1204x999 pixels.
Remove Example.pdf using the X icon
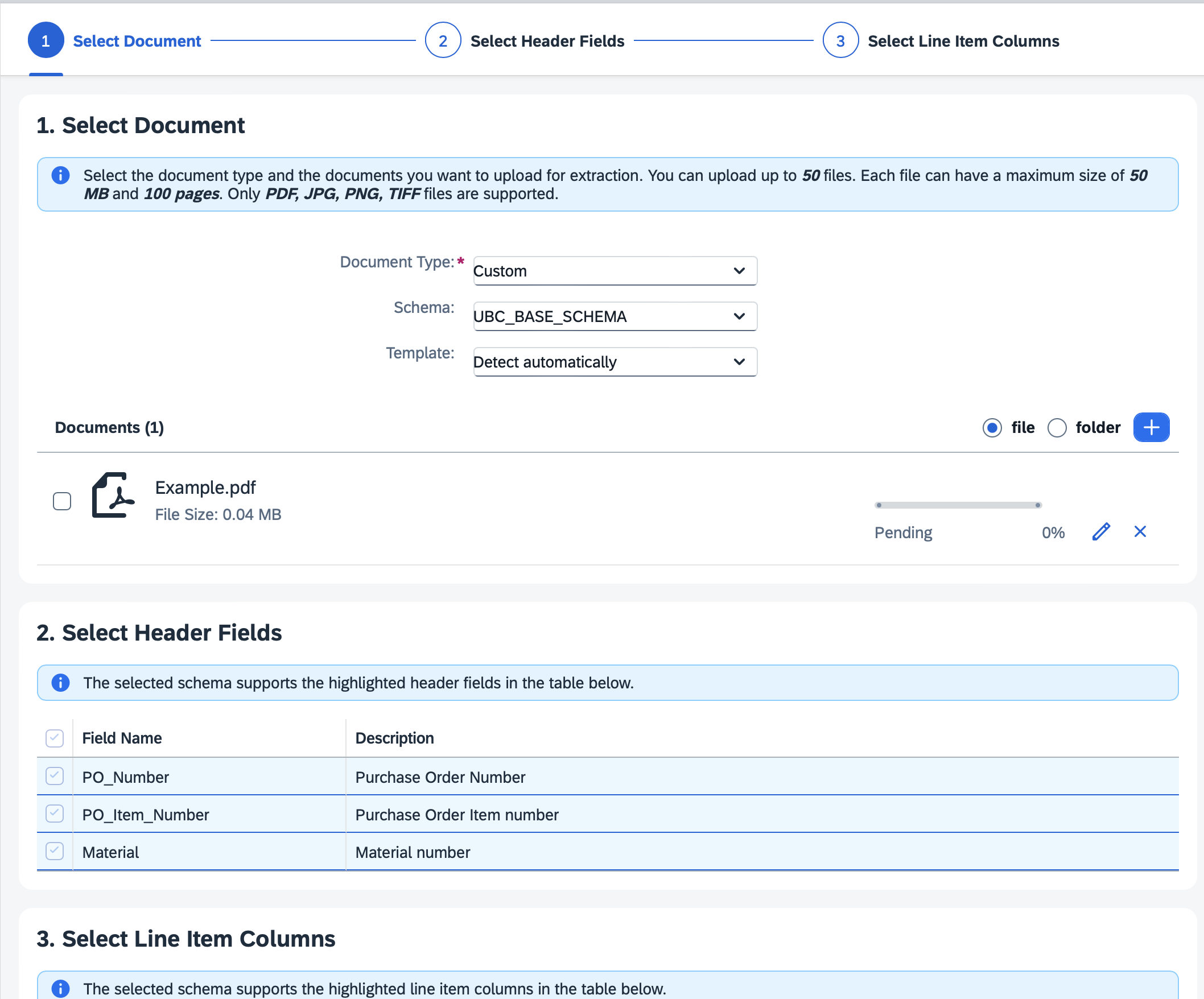pyautogui.click(x=1140, y=532)
